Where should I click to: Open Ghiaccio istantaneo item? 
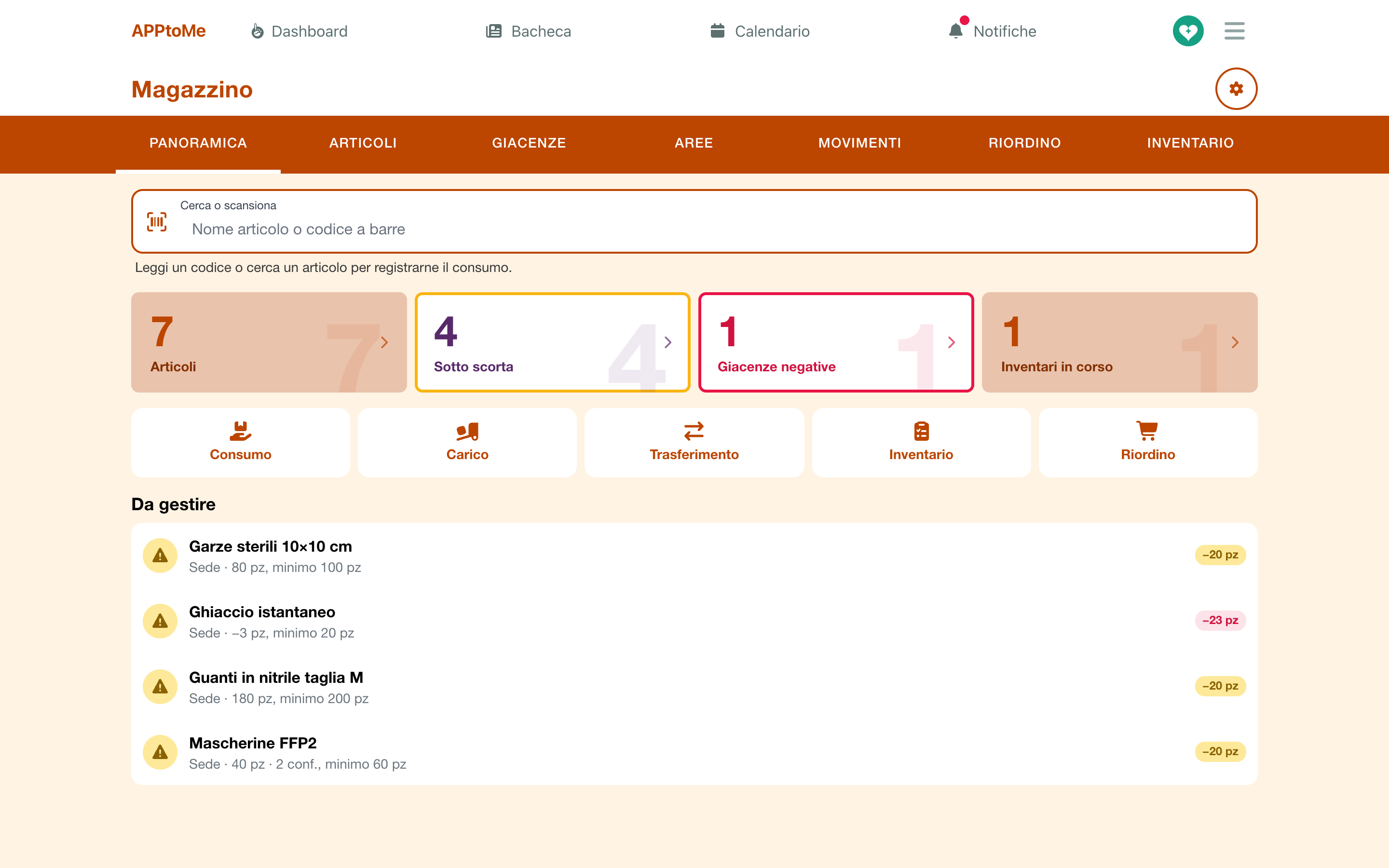pyautogui.click(x=694, y=621)
